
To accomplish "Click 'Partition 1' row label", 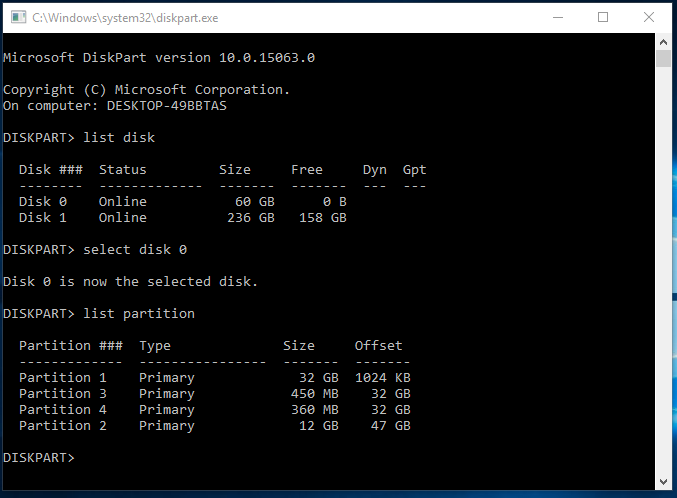I will pyautogui.click(x=63, y=377).
